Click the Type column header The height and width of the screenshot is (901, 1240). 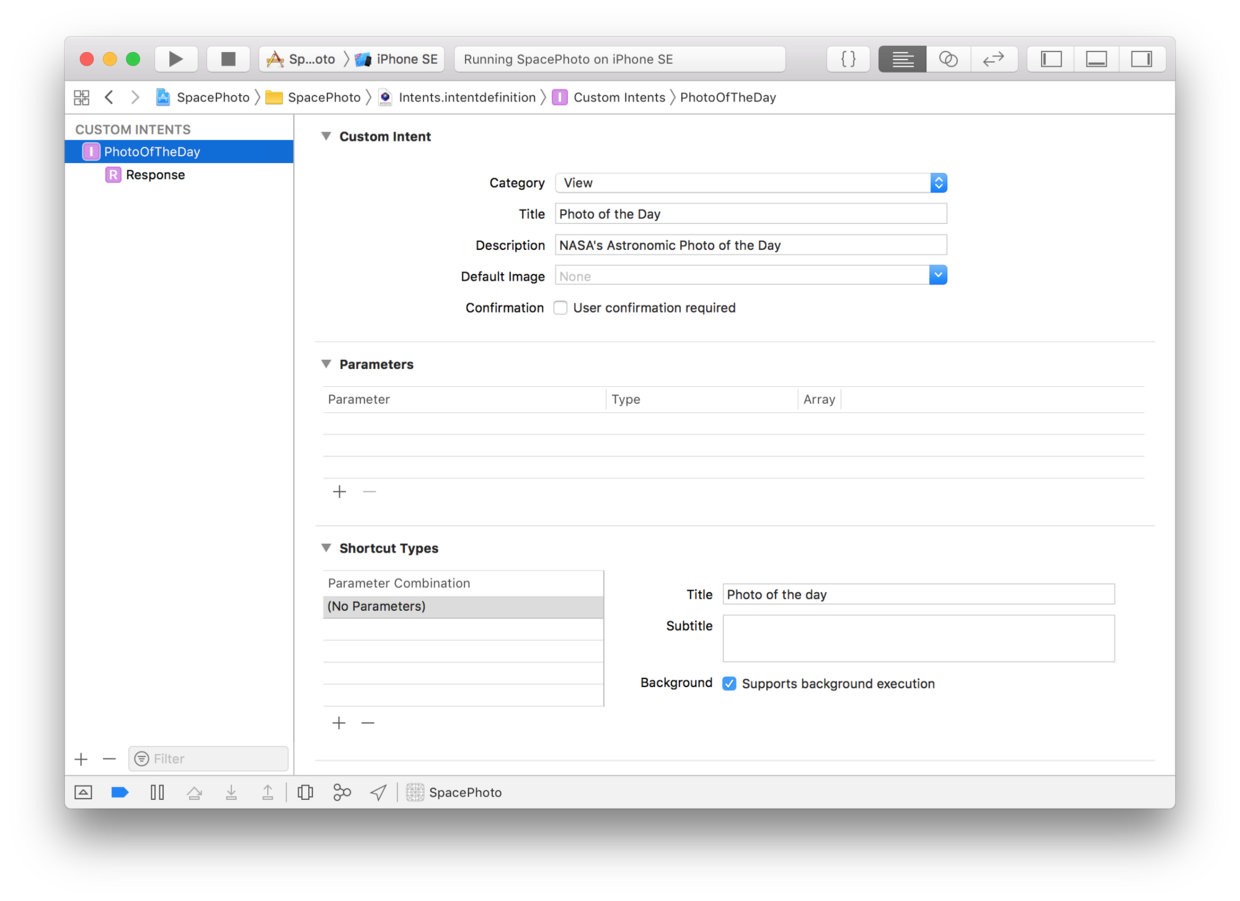click(x=702, y=400)
